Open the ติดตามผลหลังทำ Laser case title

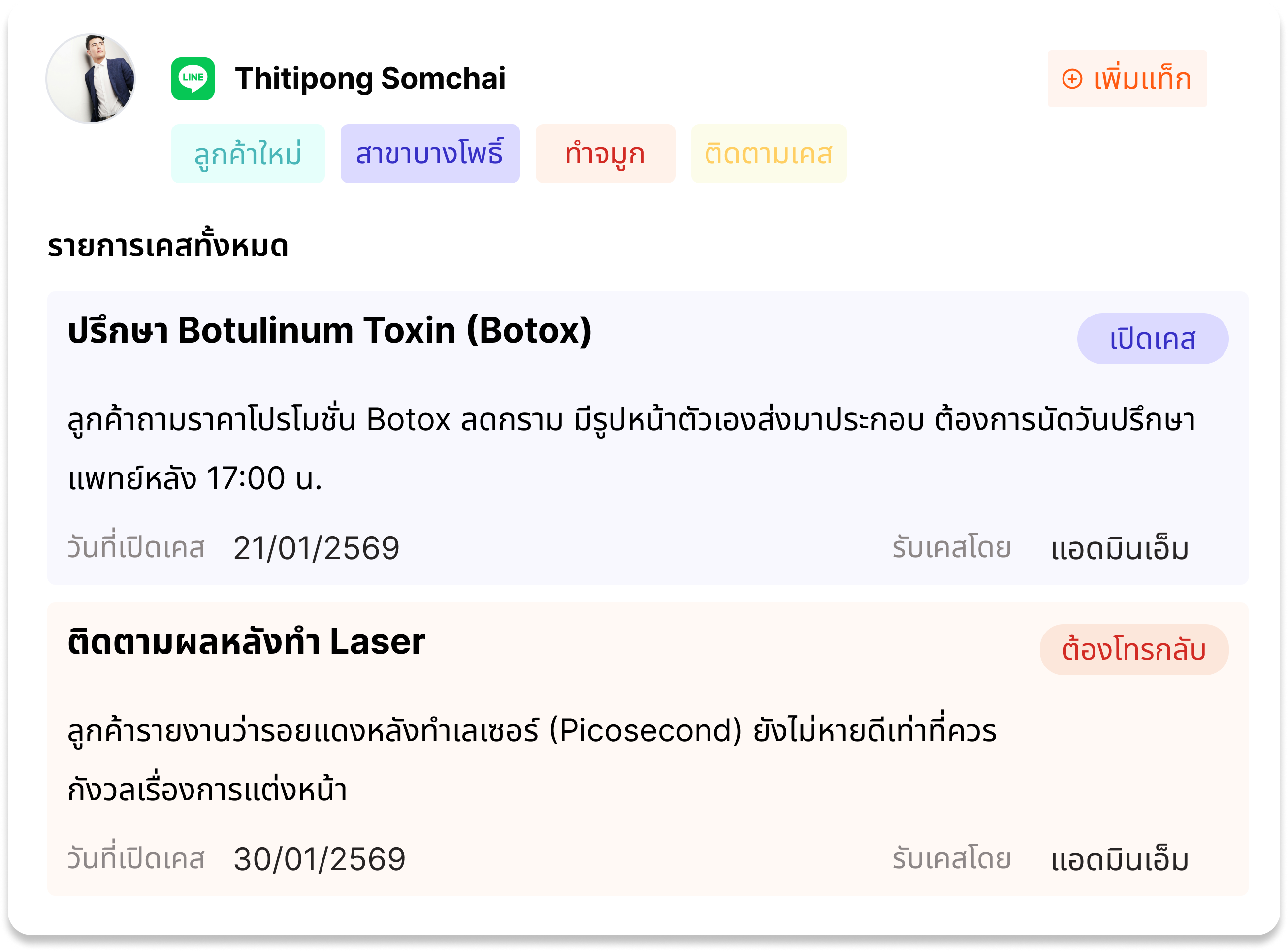(x=246, y=642)
